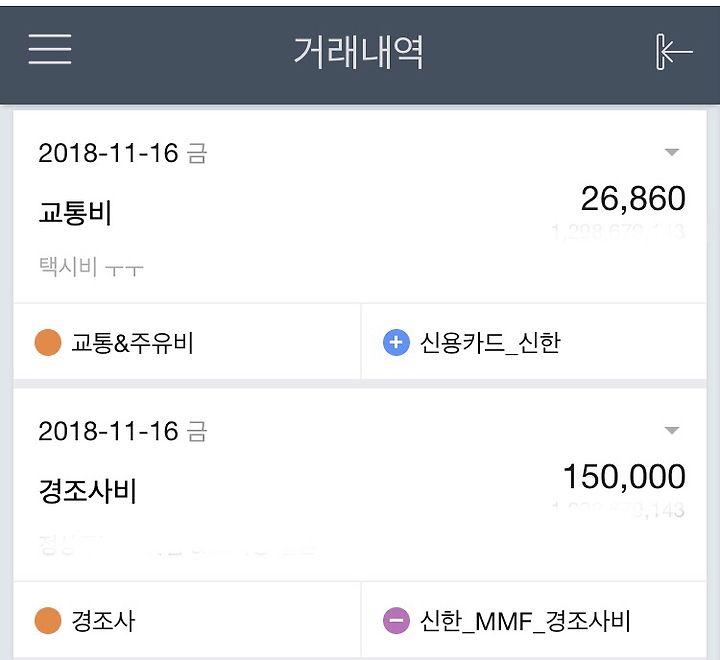
Task: Select the 신용카드_신한 account label
Action: tap(490, 343)
